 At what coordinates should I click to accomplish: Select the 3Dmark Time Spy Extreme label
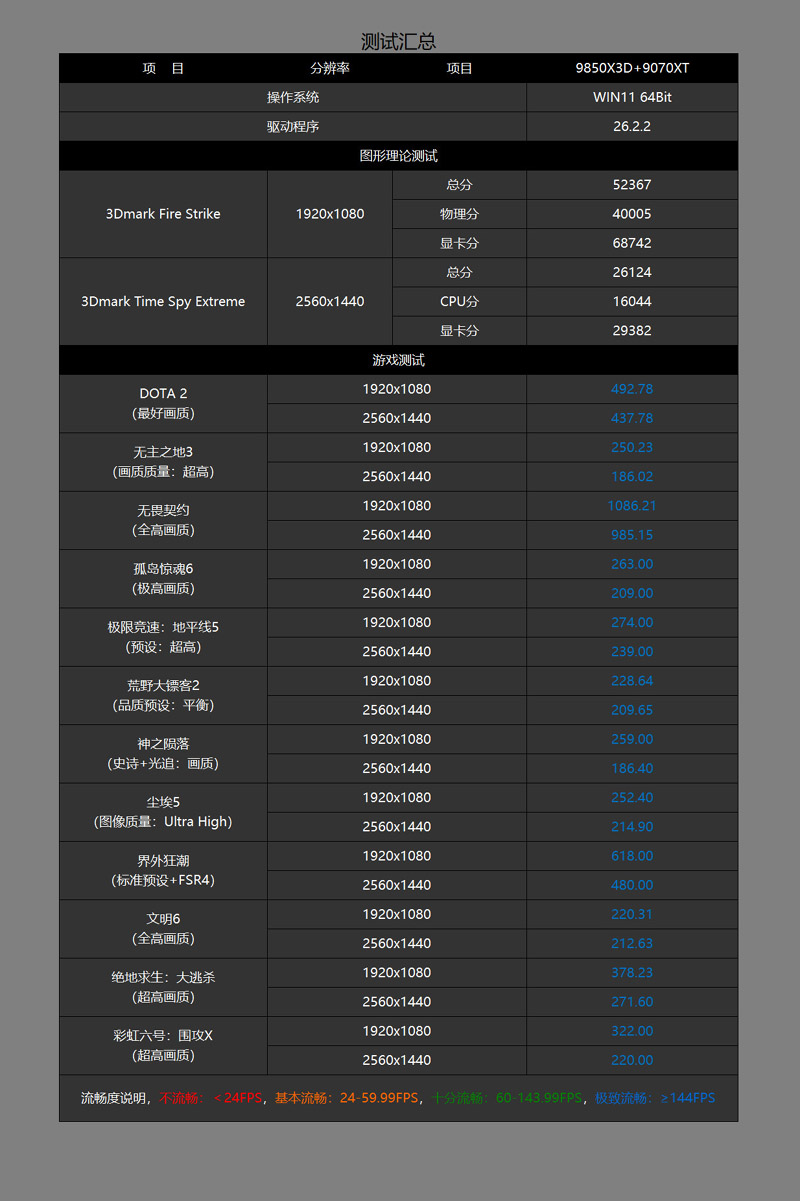[163, 301]
